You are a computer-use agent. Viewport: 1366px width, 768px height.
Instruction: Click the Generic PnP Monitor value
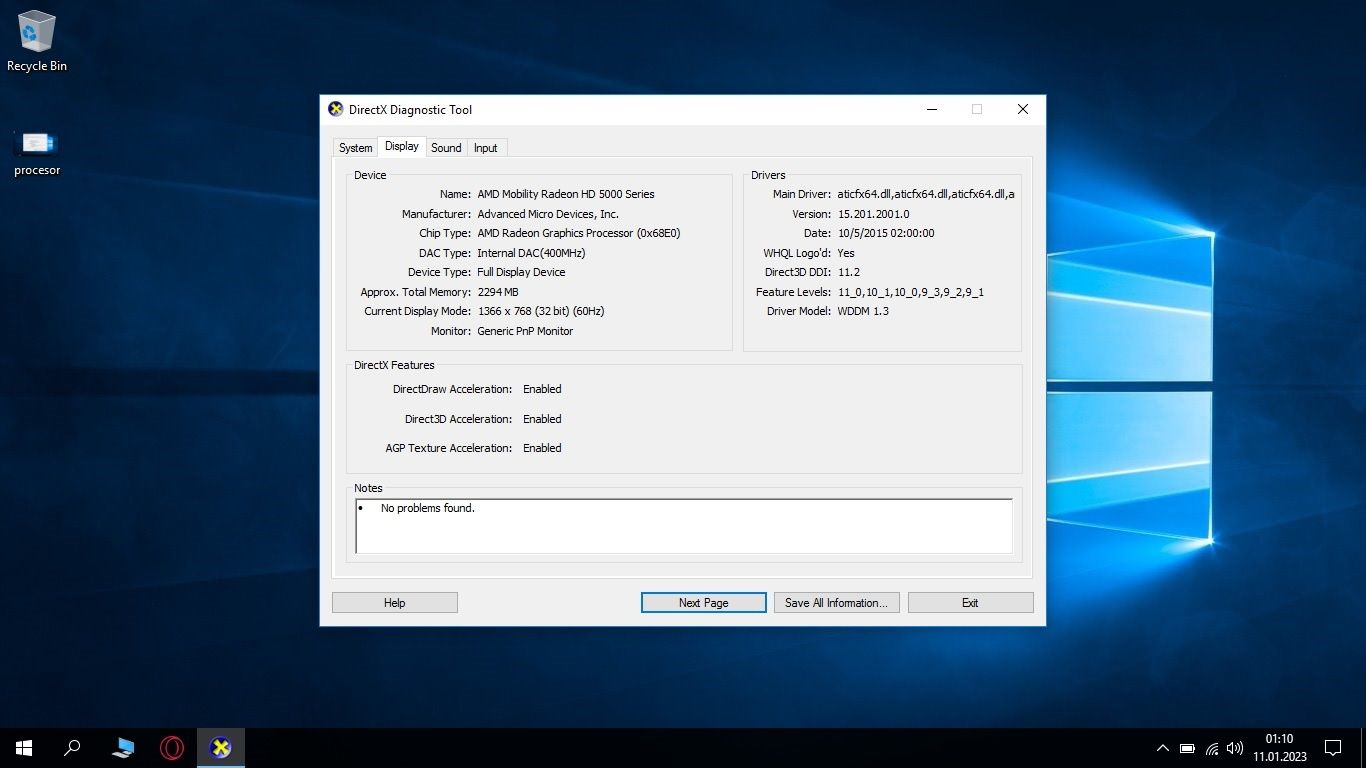click(525, 331)
